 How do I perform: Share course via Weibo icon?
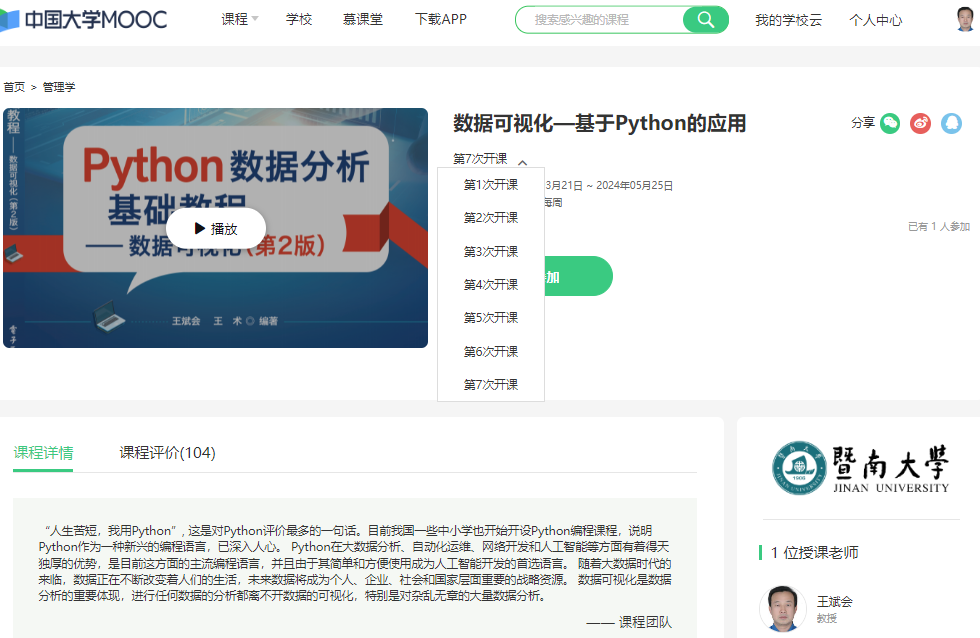coord(921,123)
